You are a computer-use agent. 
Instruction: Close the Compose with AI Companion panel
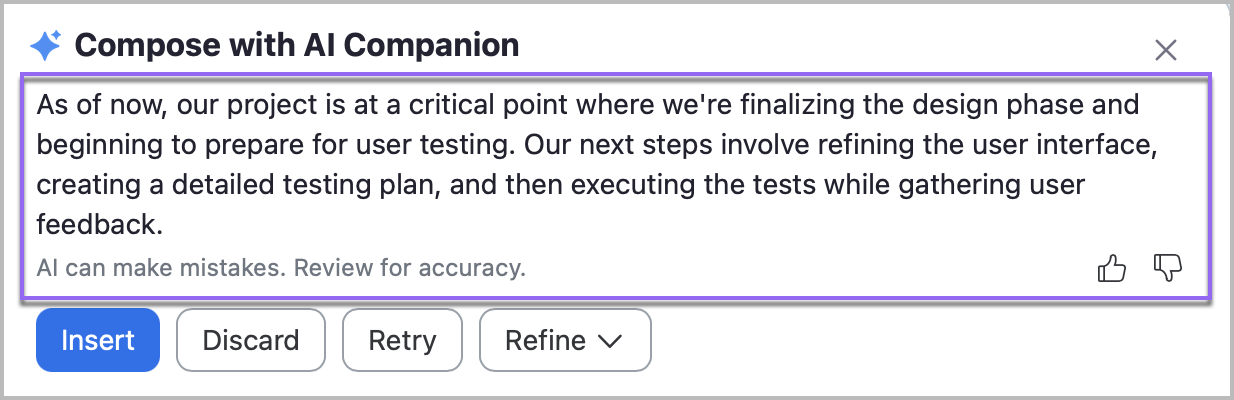coord(1165,50)
